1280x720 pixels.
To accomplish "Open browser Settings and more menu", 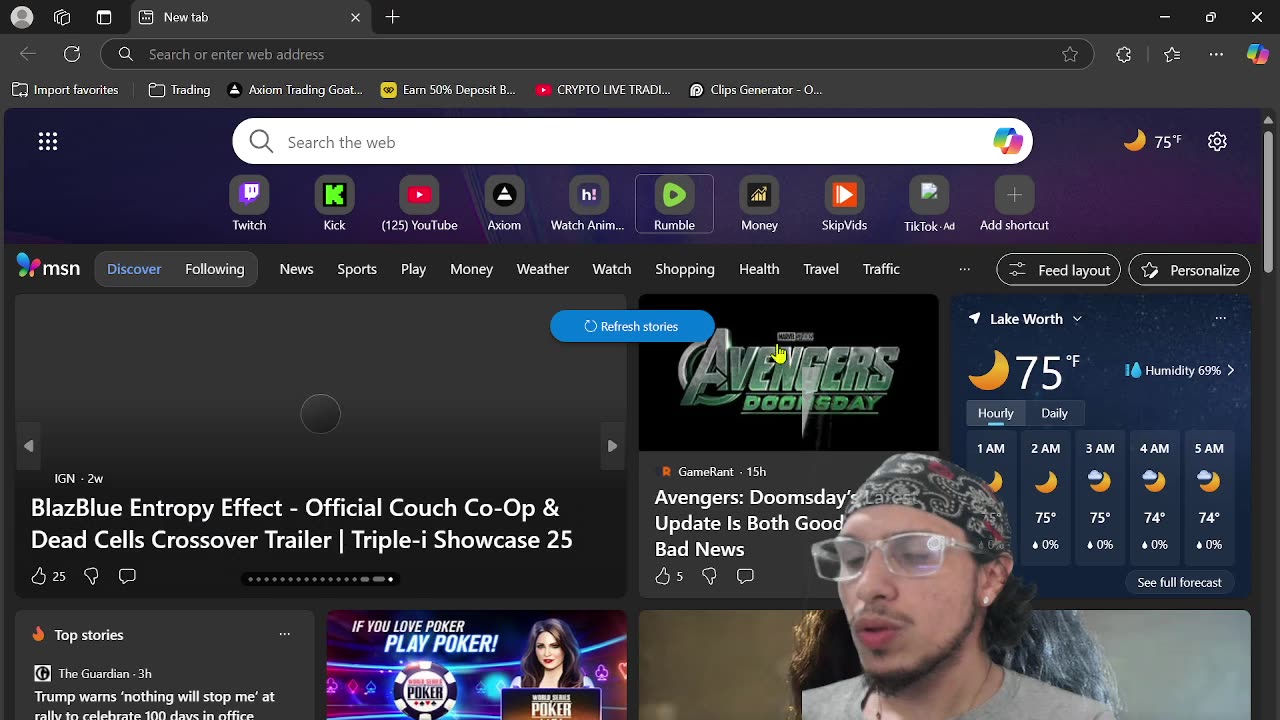I will coord(1216,54).
